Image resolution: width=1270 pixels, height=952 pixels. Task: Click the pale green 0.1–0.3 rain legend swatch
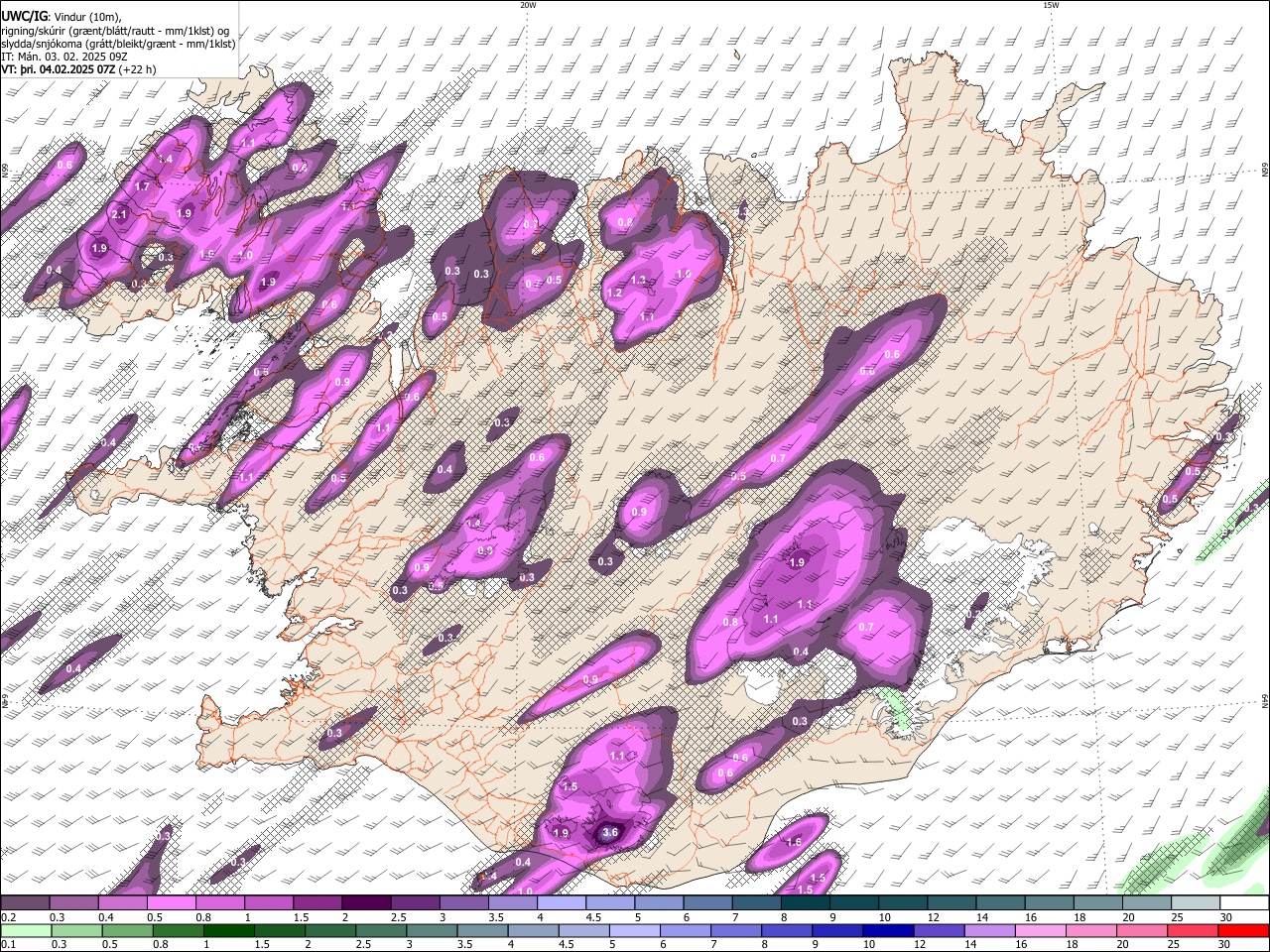click(x=26, y=930)
